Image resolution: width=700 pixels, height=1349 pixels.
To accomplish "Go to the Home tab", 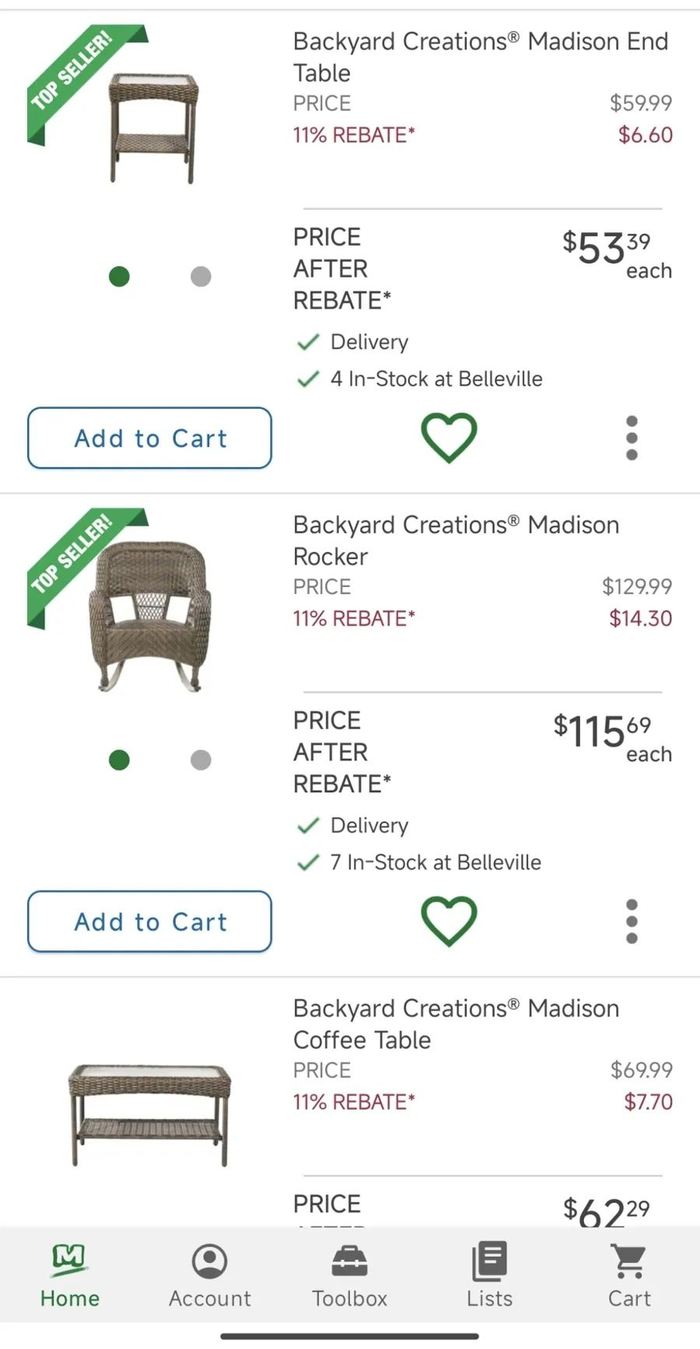I will click(x=70, y=1276).
